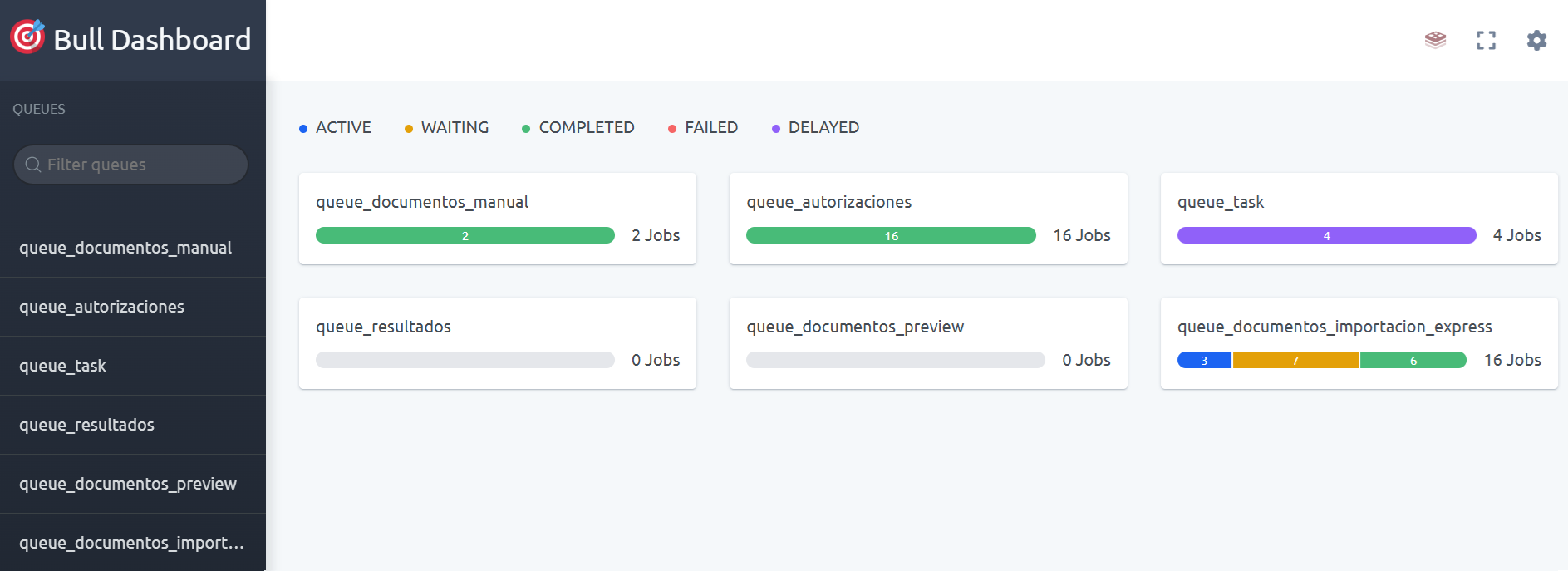Image resolution: width=1568 pixels, height=571 pixels.
Task: Click the '4 Jobs' count text
Action: [x=1517, y=235]
